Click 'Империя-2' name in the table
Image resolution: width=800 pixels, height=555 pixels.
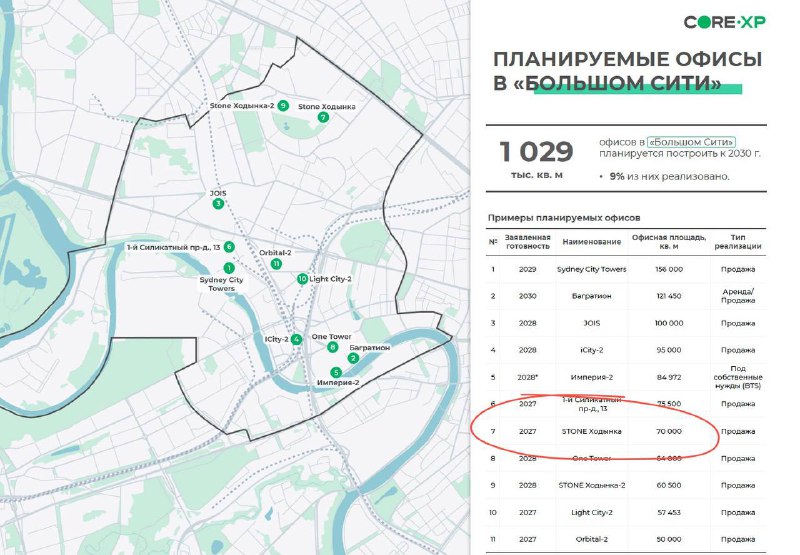[591, 377]
